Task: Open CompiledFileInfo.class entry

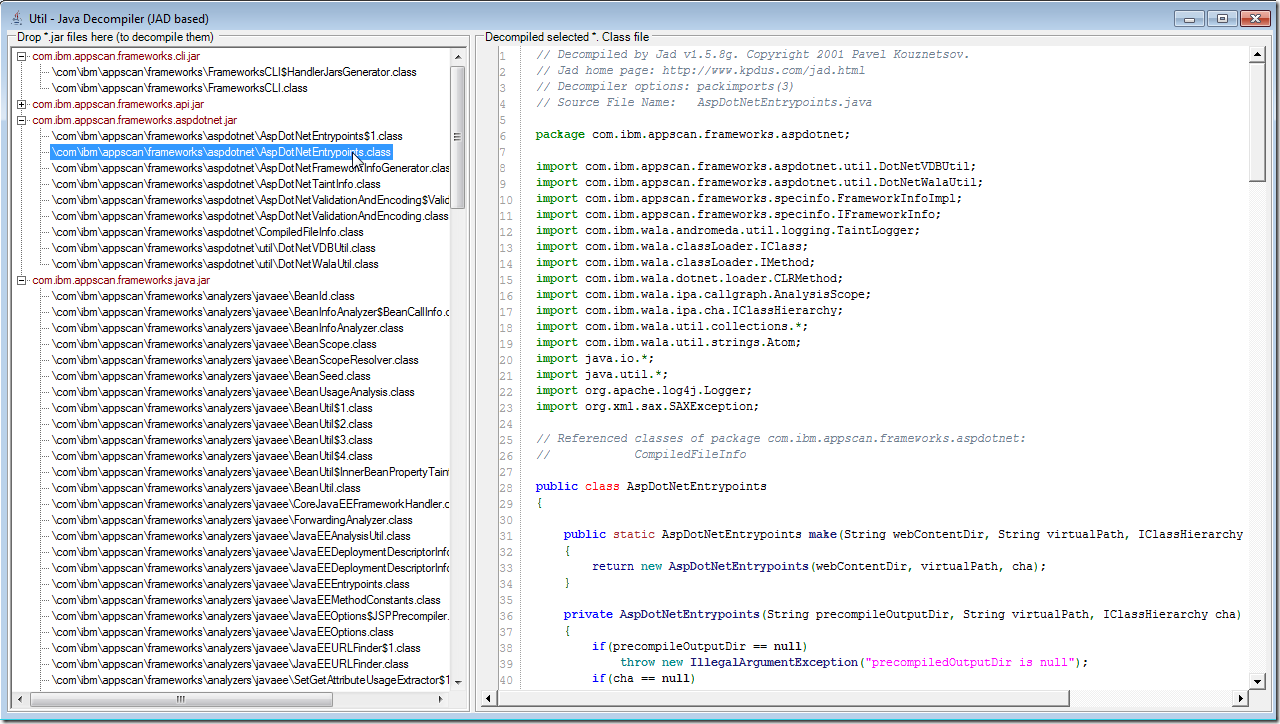Action: coord(208,232)
